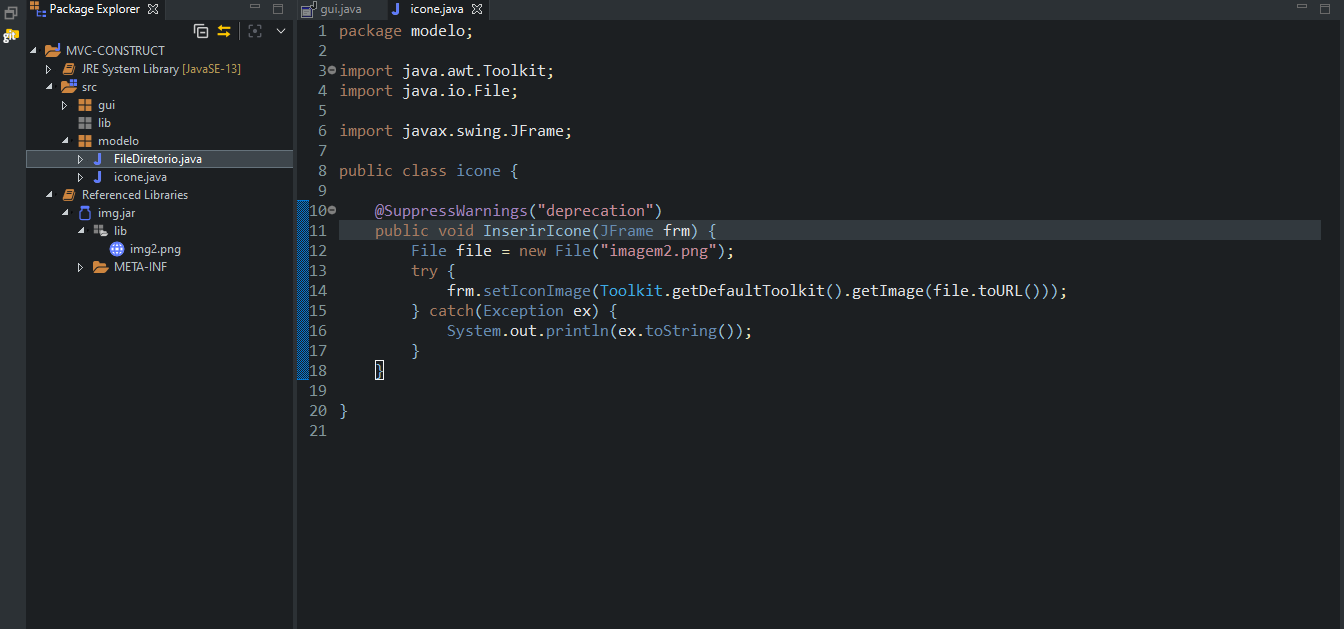This screenshot has height=629, width=1344.
Task: Select FileDiretorio.java in the tree
Action: coord(158,159)
